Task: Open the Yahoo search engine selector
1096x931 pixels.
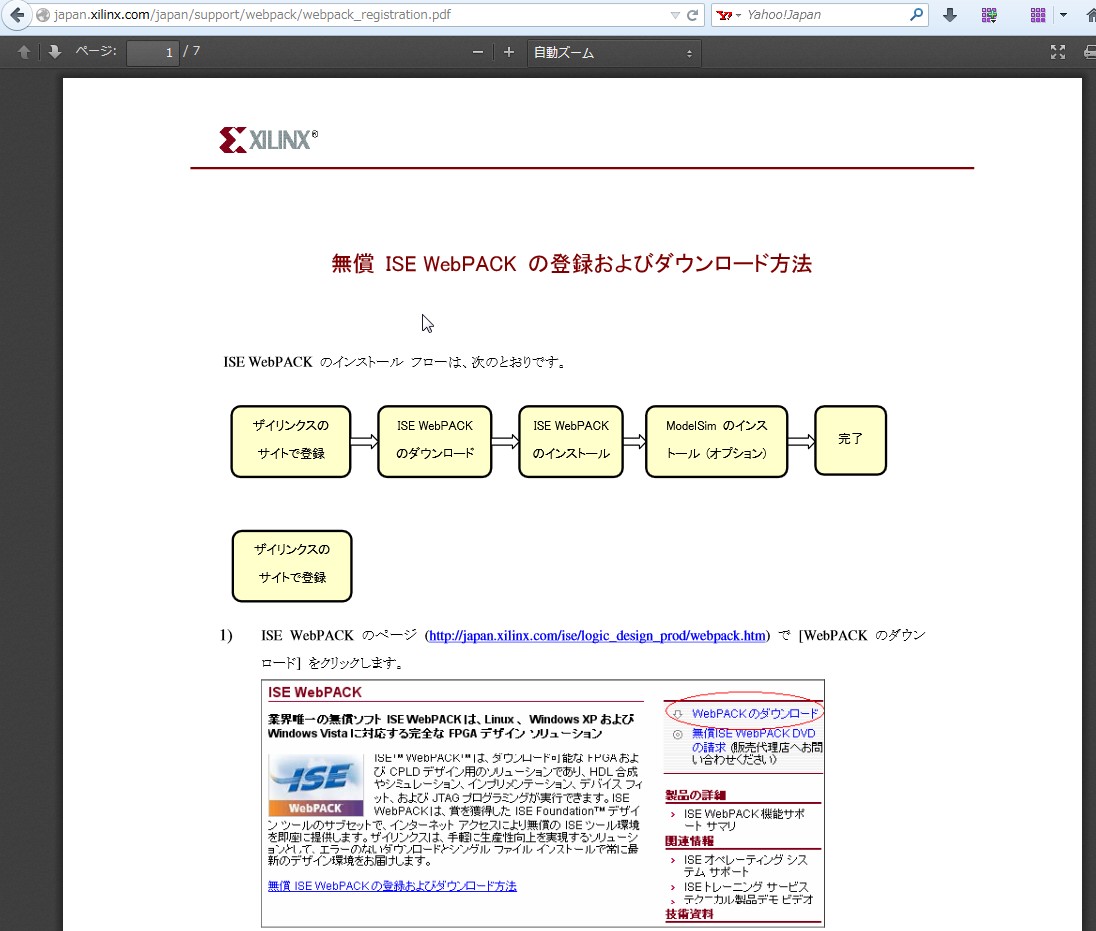Action: pos(728,15)
